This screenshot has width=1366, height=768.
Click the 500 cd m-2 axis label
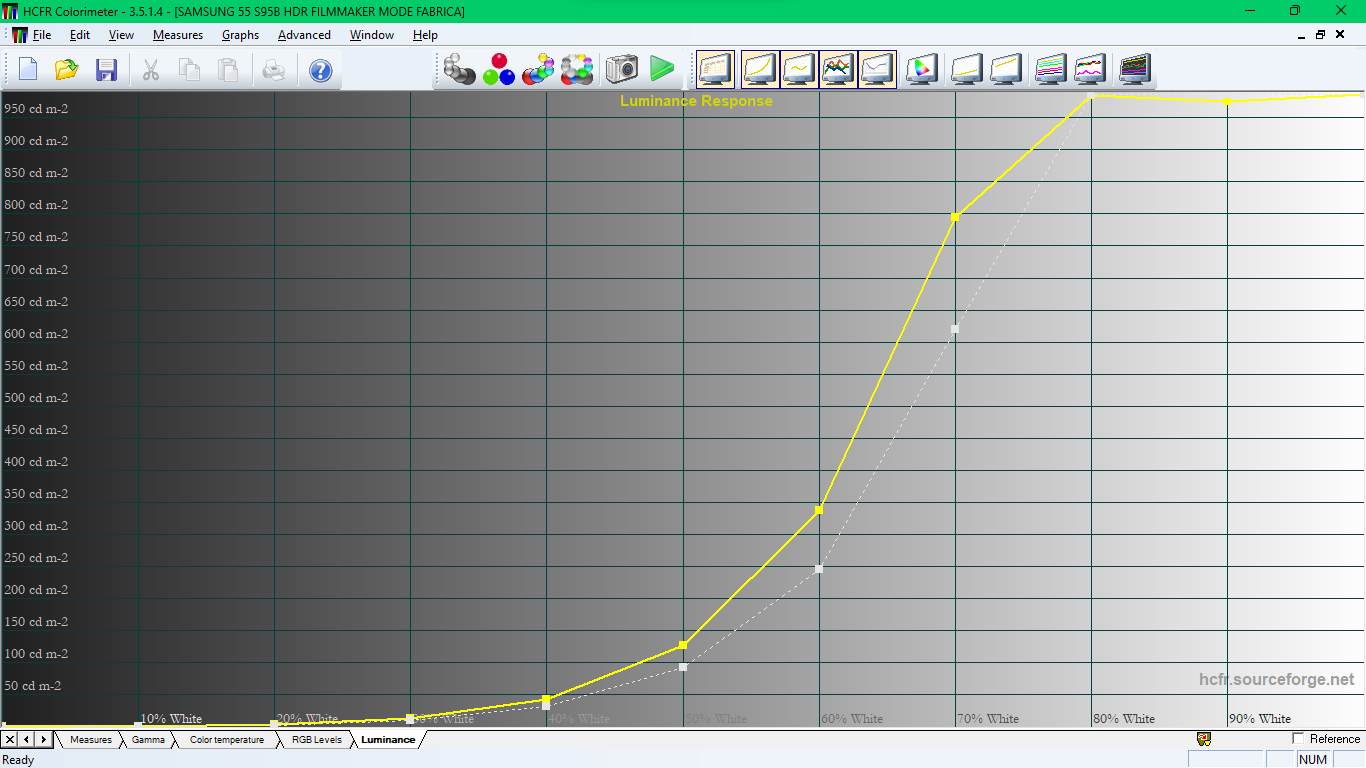(37, 398)
